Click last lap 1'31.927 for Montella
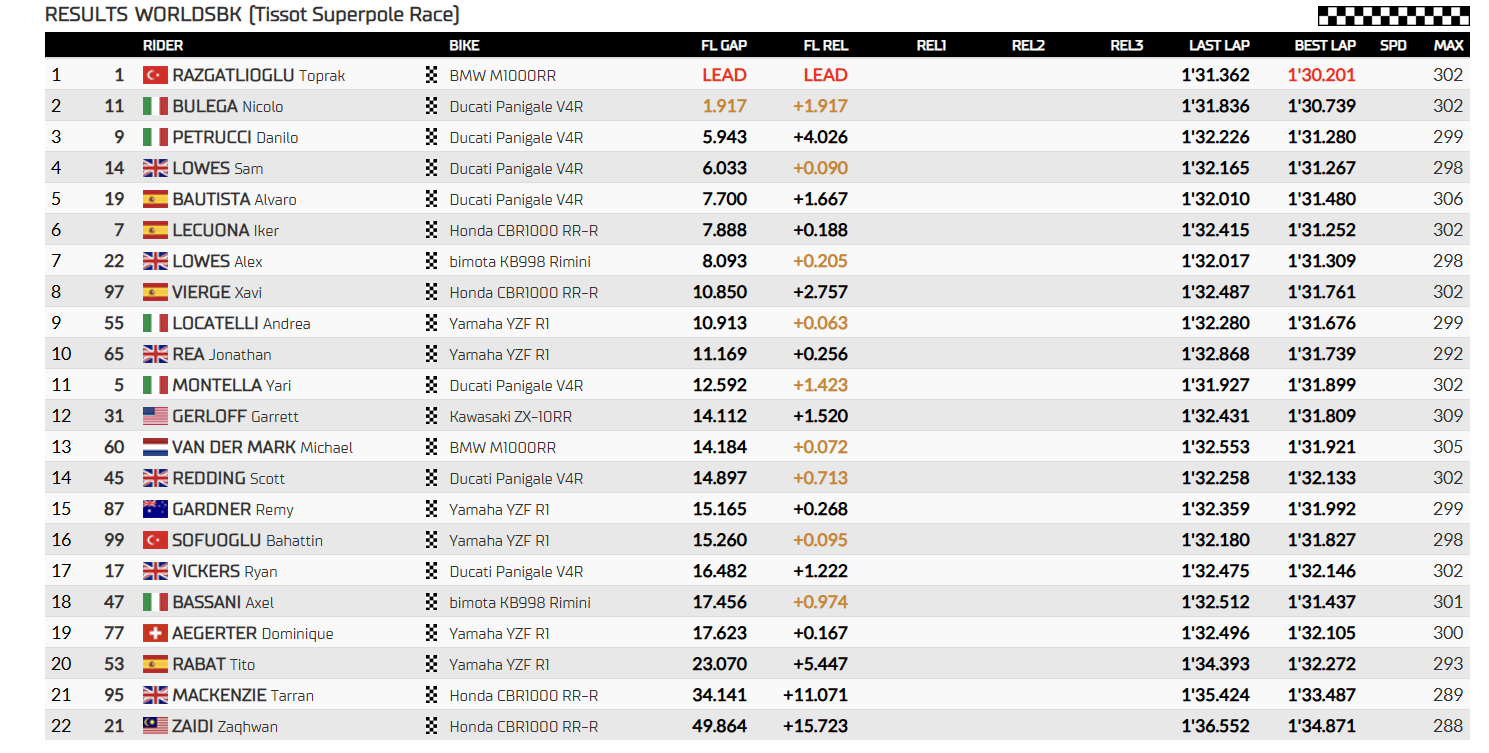 click(x=1215, y=385)
